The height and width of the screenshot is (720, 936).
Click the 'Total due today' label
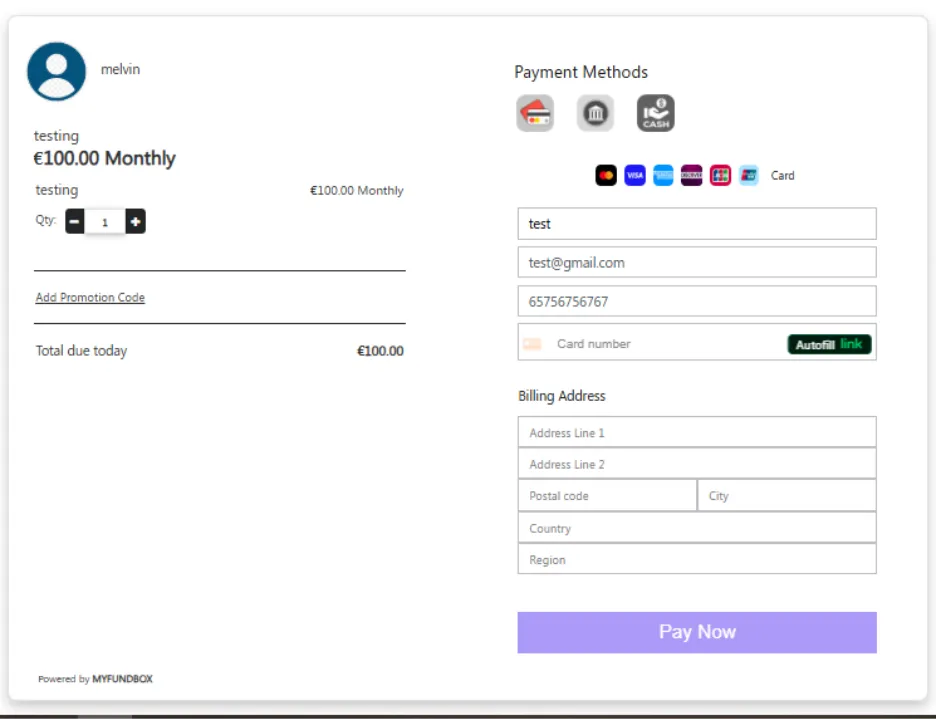coord(81,350)
